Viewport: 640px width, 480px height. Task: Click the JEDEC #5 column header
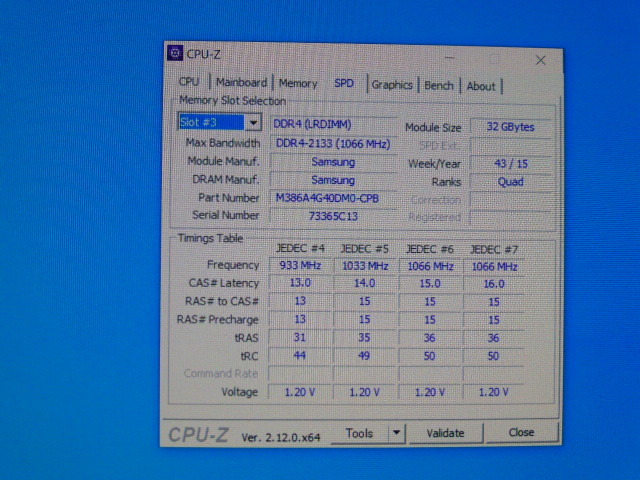coord(364,249)
